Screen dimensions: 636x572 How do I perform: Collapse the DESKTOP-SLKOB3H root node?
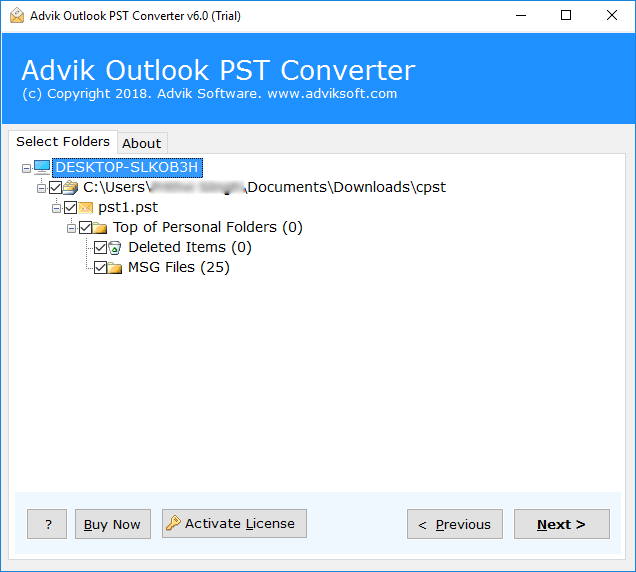click(x=26, y=168)
